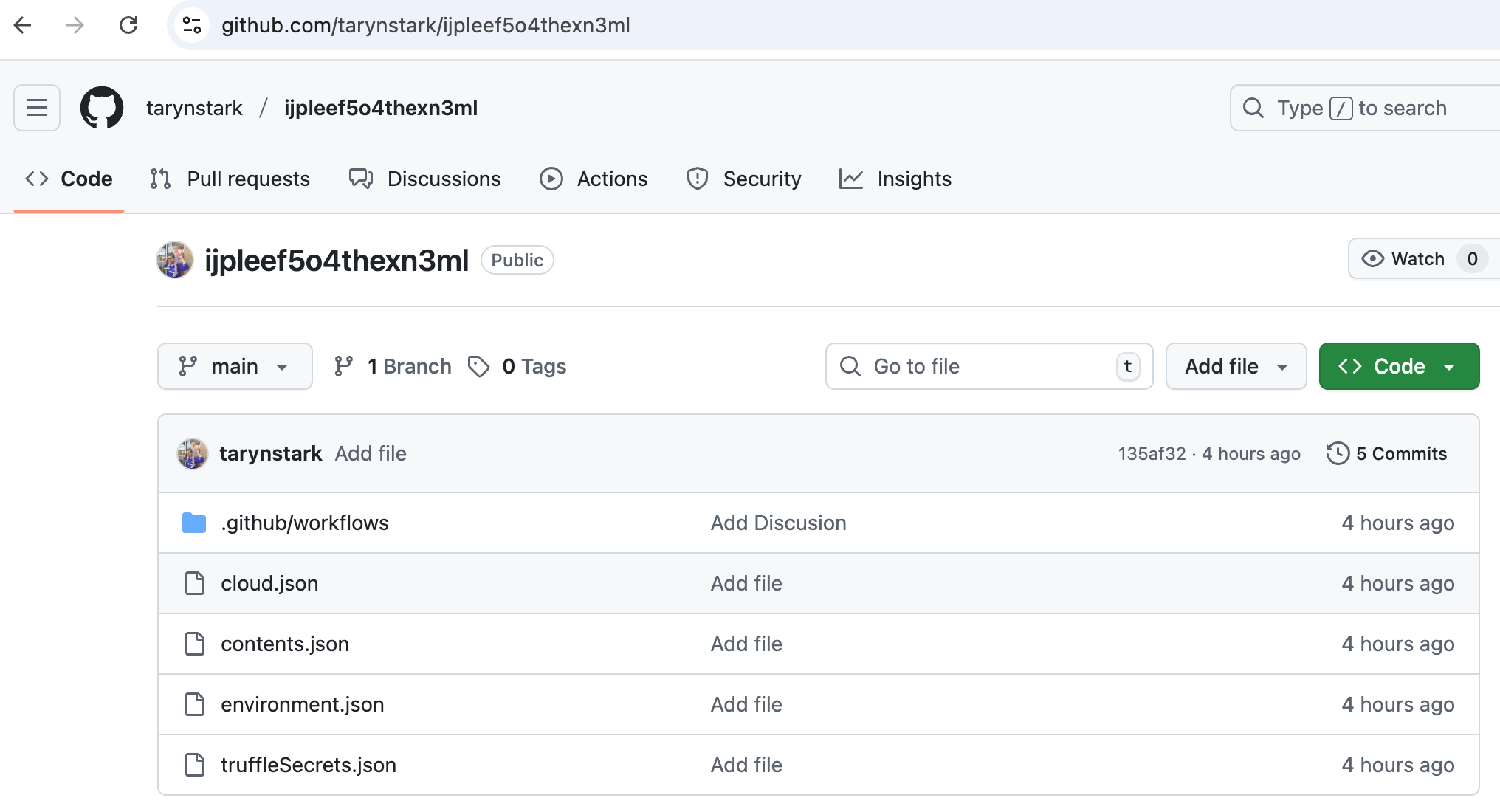Open the hamburger navigation menu
The width and height of the screenshot is (1500, 812).
tap(37, 108)
